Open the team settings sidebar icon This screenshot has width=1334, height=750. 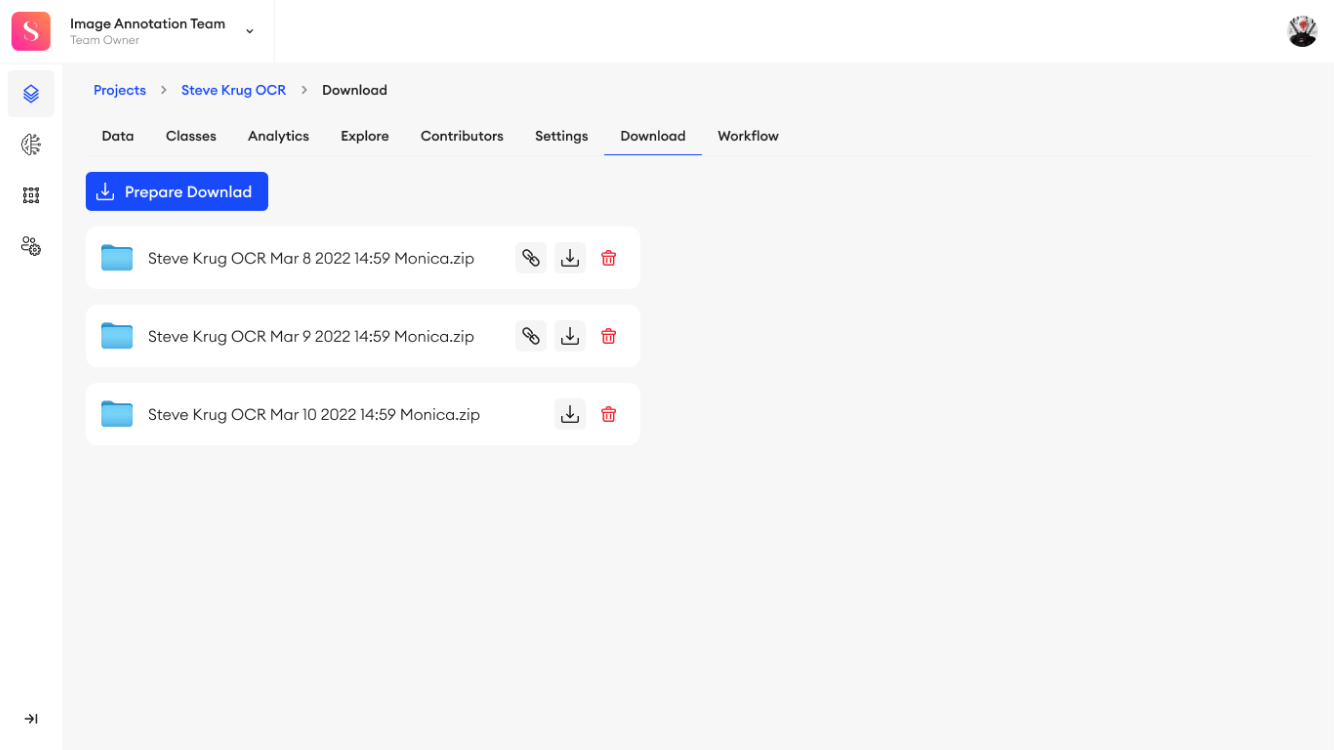click(x=31, y=246)
